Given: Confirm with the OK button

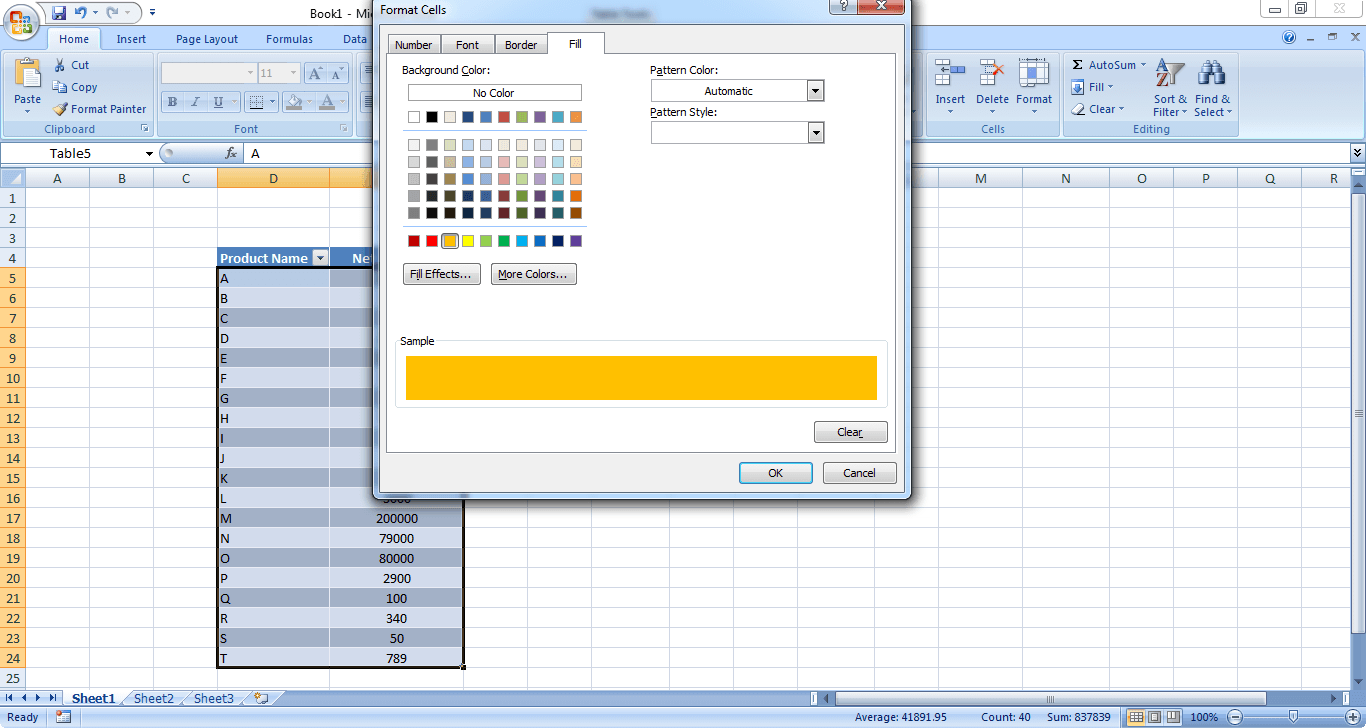Looking at the screenshot, I should [x=776, y=473].
